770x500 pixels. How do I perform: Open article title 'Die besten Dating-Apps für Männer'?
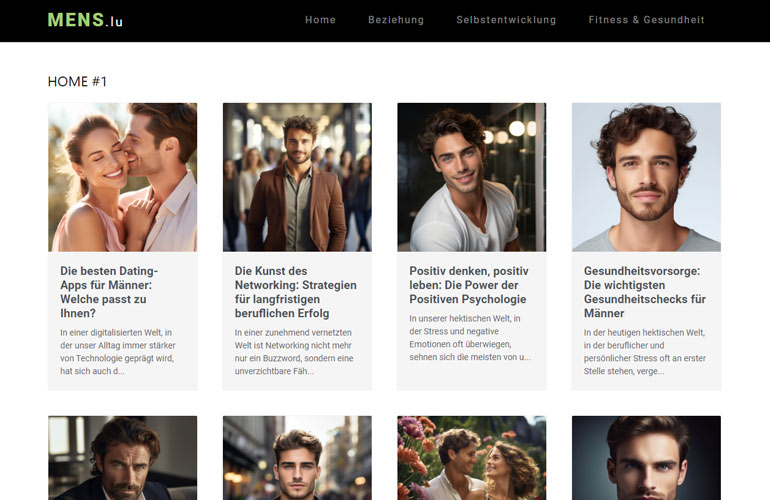point(109,292)
